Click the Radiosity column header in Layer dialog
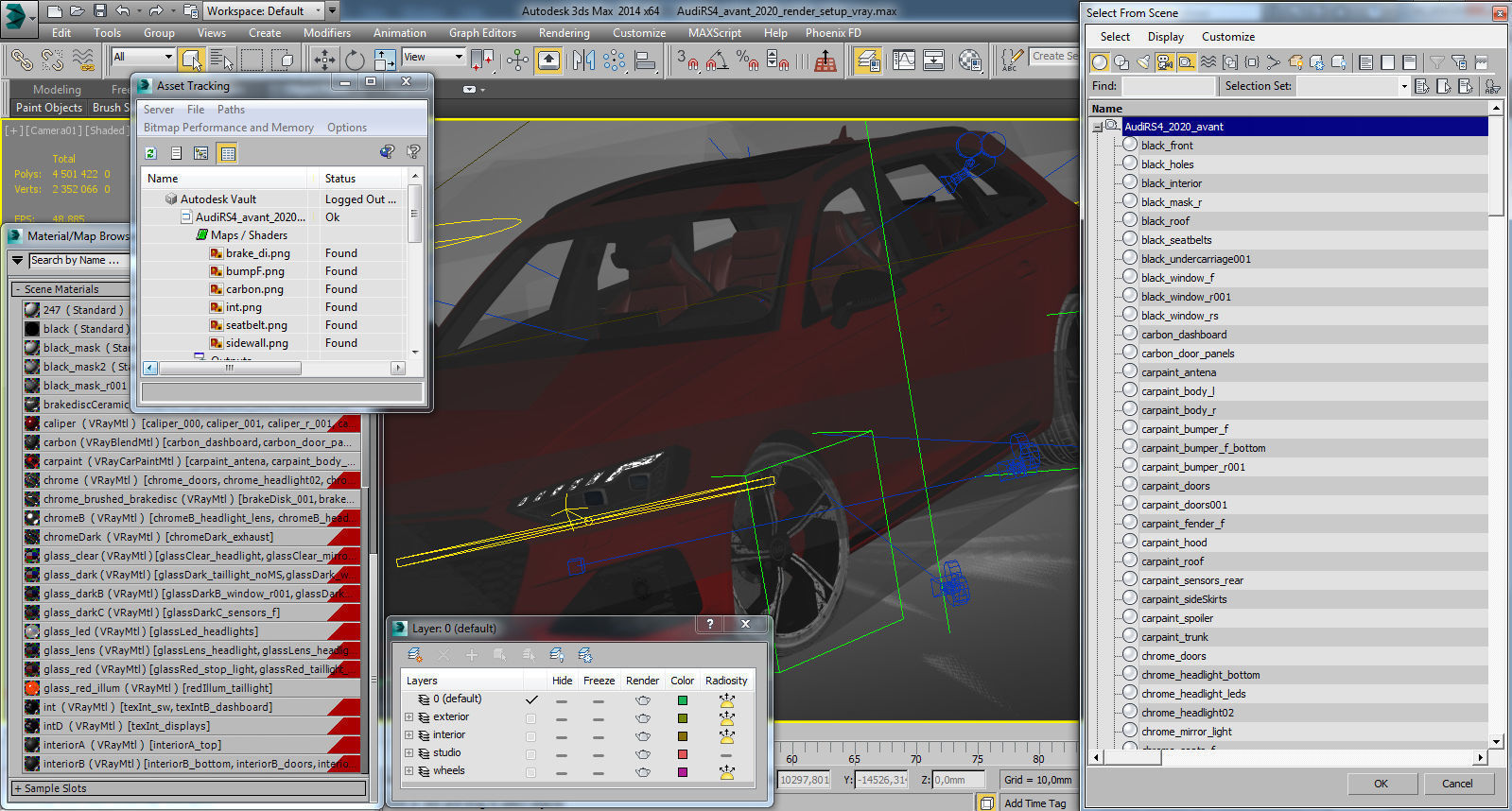The width and height of the screenshot is (1512, 811). pyautogui.click(x=726, y=681)
